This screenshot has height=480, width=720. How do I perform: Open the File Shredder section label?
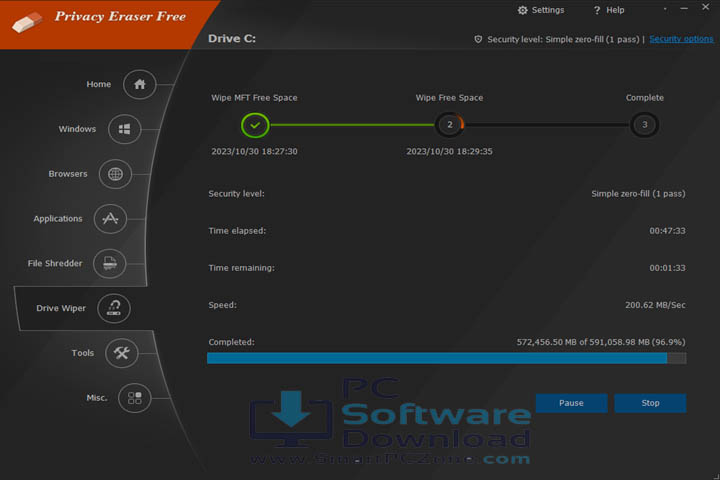pos(55,264)
